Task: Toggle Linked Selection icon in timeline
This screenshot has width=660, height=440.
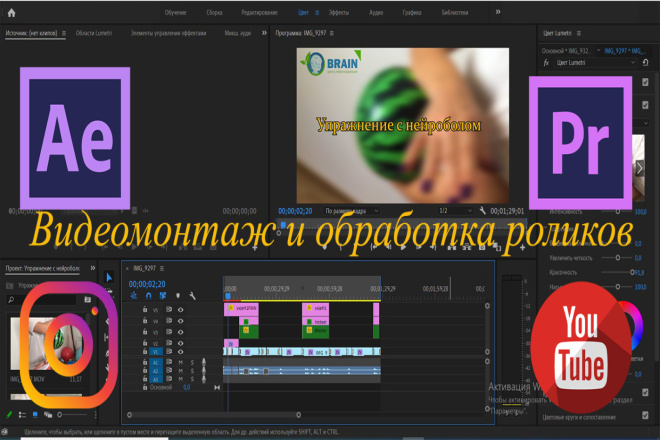Action: coord(163,296)
